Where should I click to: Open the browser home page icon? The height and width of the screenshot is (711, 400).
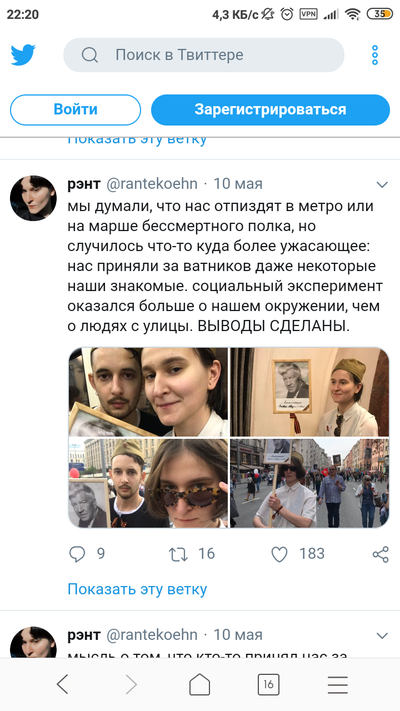click(x=200, y=684)
